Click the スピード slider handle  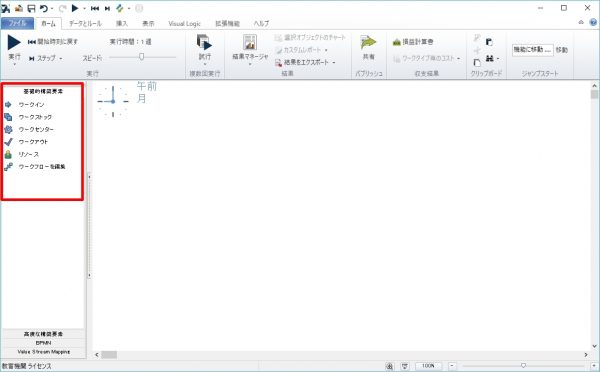point(142,57)
